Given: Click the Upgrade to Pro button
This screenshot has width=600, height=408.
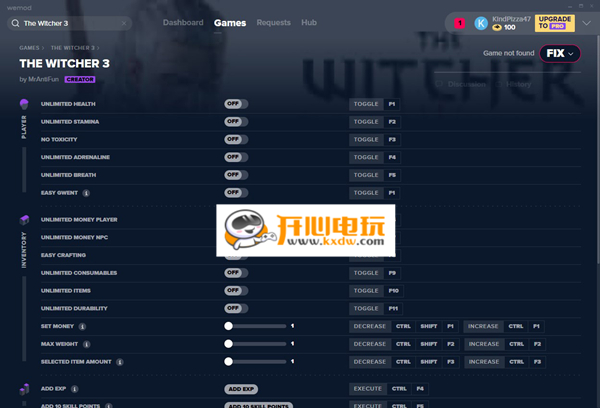Looking at the screenshot, I should pyautogui.click(x=554, y=23).
